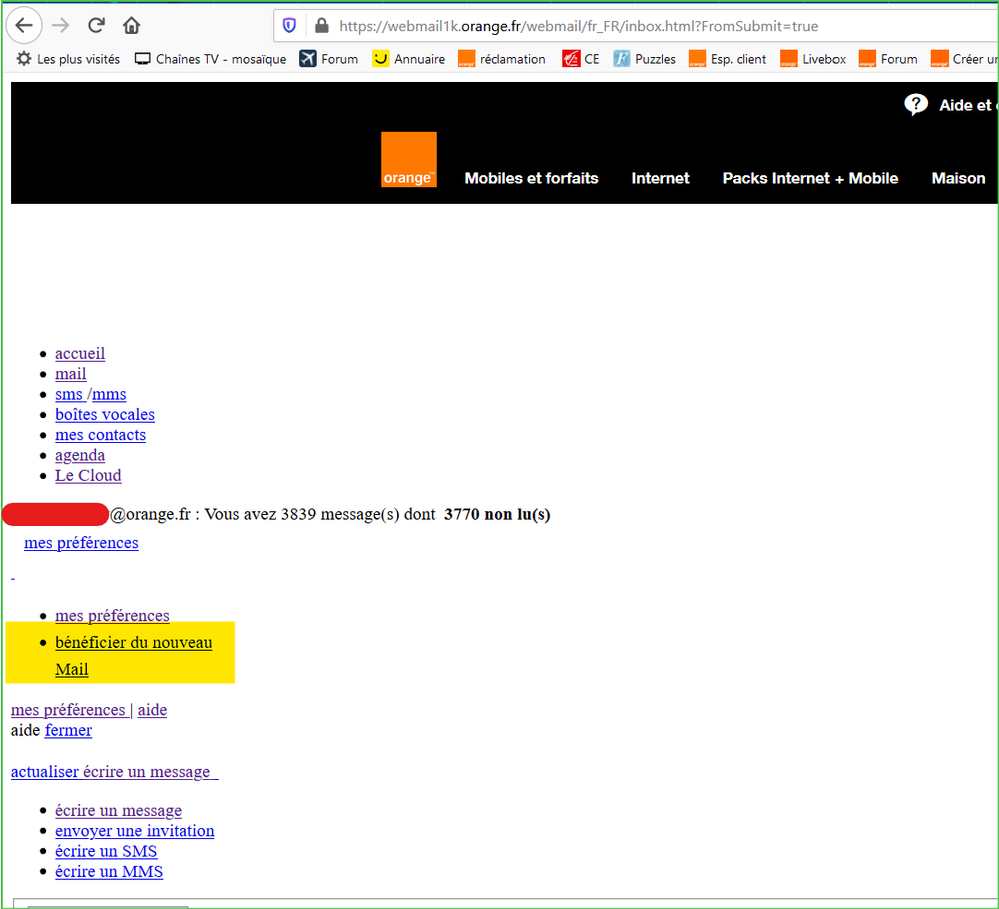This screenshot has width=999, height=909.
Task: Go to the accueil link
Action: [80, 354]
